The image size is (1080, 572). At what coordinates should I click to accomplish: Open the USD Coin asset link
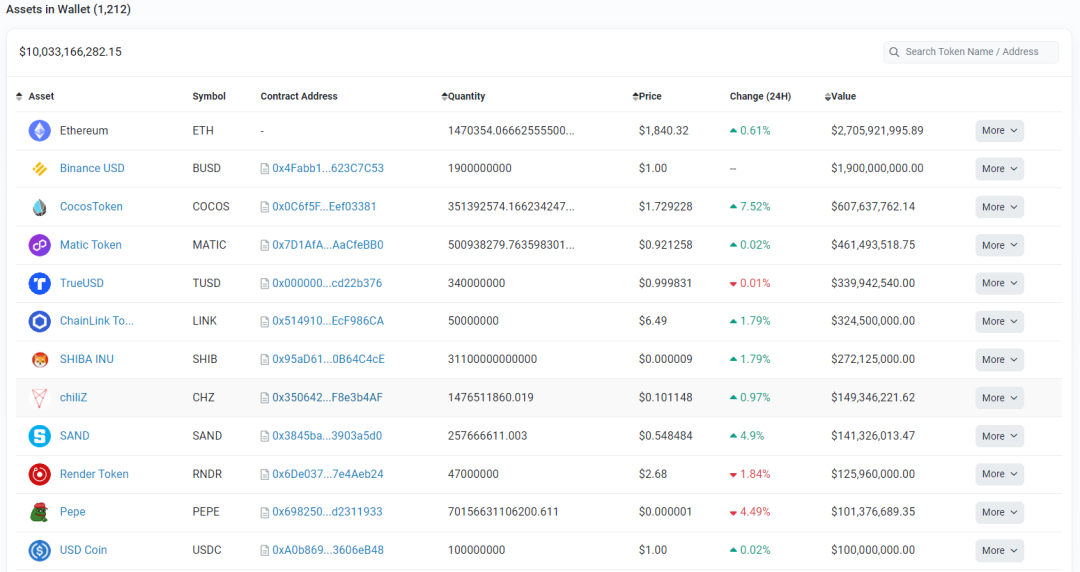83,550
